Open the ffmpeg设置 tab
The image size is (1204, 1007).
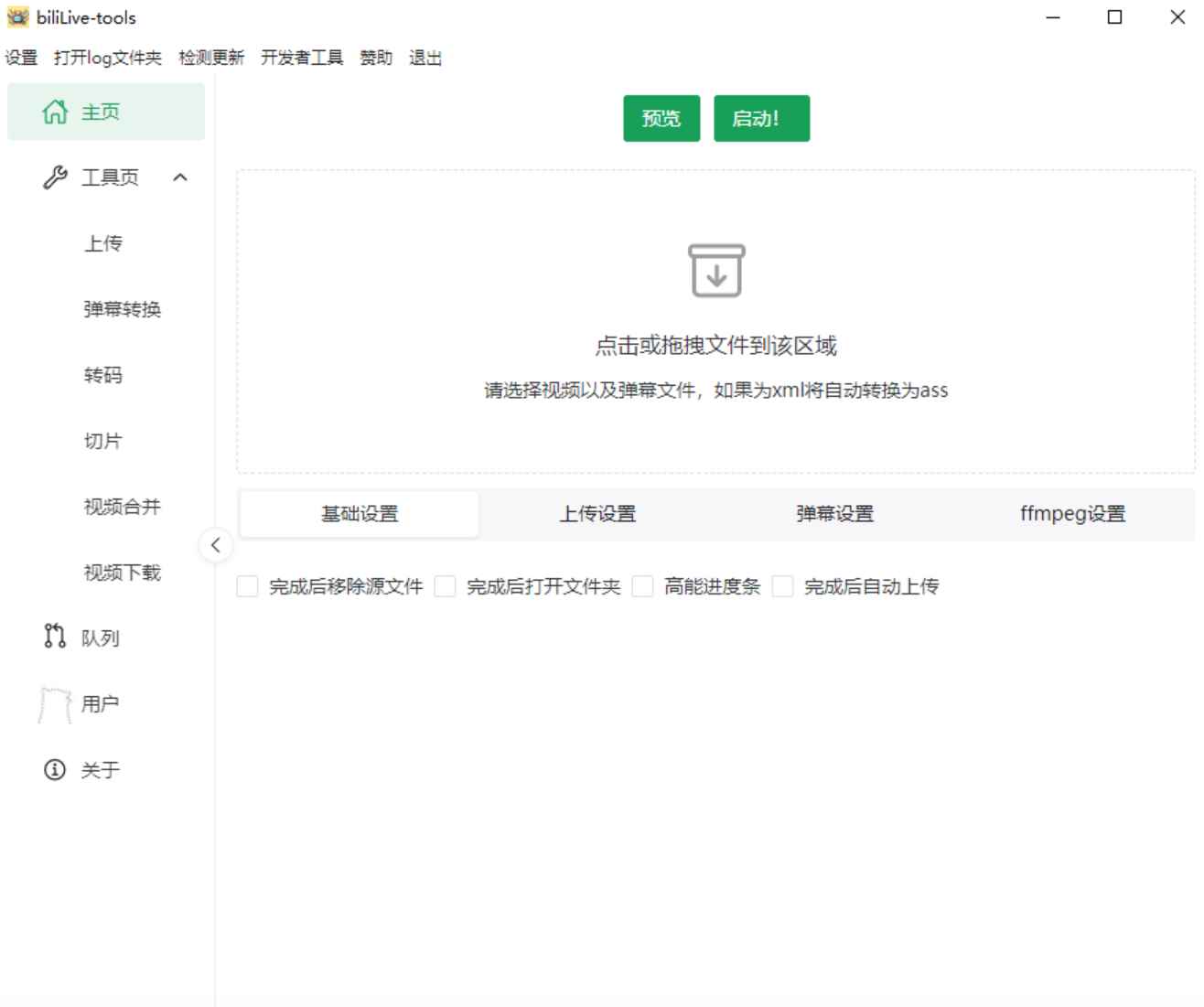click(1074, 514)
